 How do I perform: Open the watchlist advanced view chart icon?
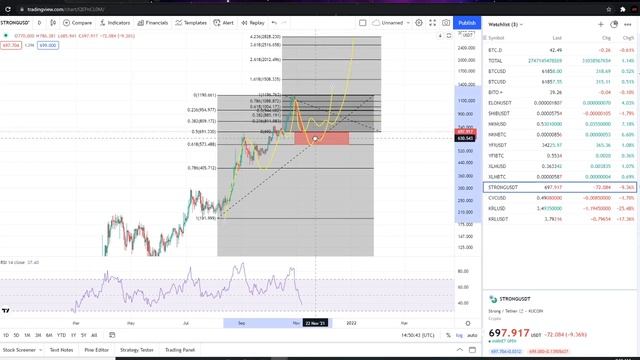pos(614,24)
